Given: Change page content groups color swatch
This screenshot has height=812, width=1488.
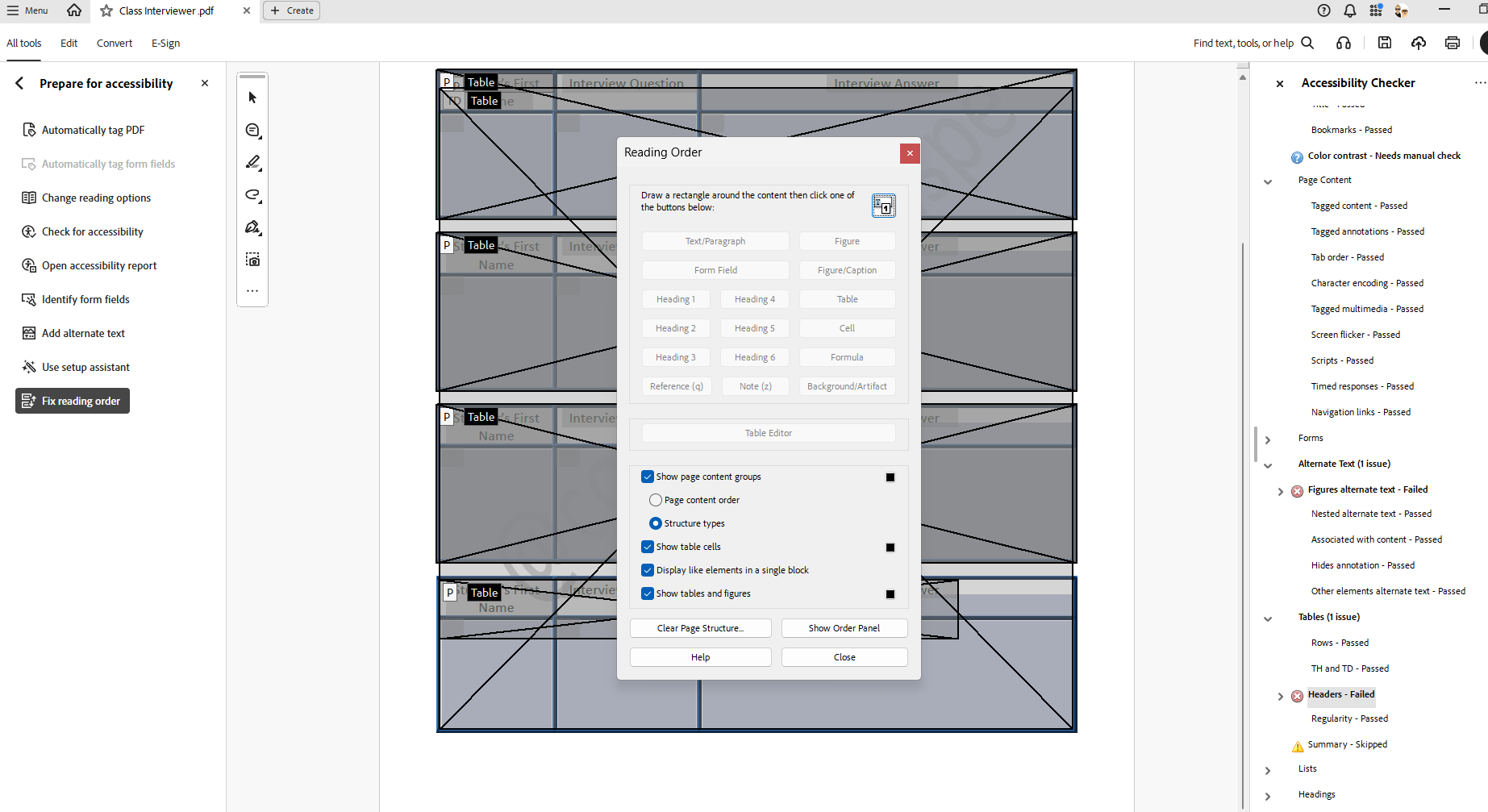Looking at the screenshot, I should pyautogui.click(x=890, y=477).
